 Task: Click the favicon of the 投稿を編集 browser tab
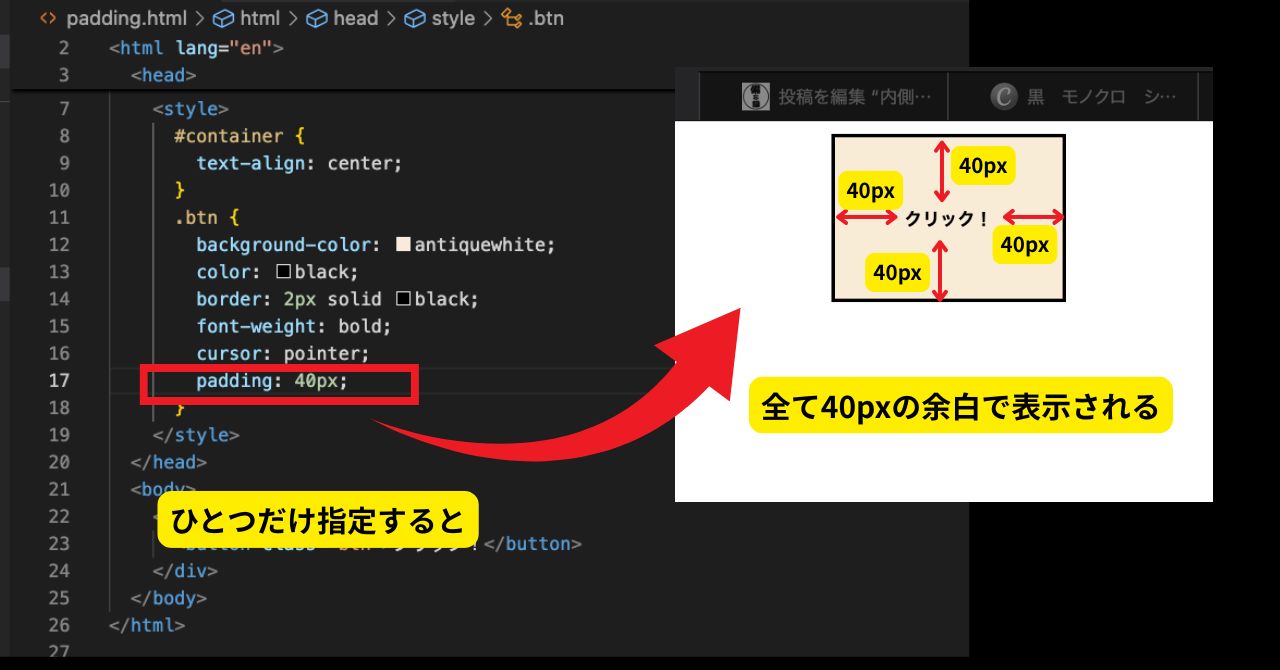(756, 96)
